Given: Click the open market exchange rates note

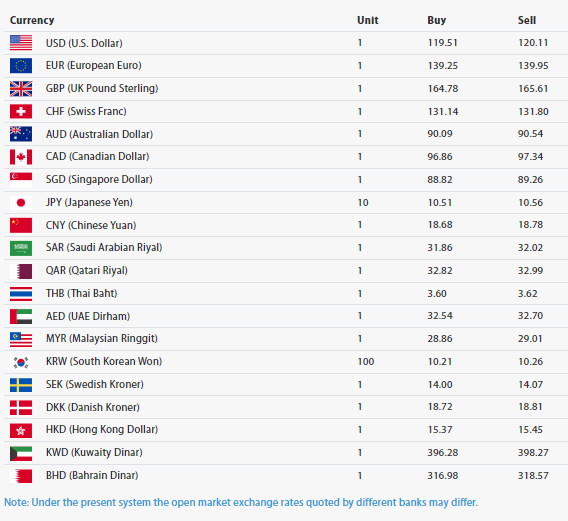Looking at the screenshot, I should point(241,503).
